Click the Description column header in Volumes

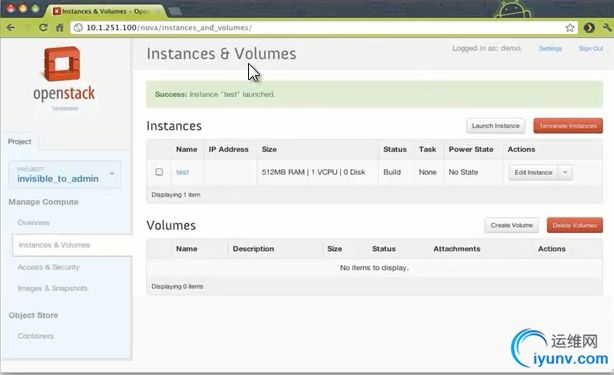pos(253,249)
